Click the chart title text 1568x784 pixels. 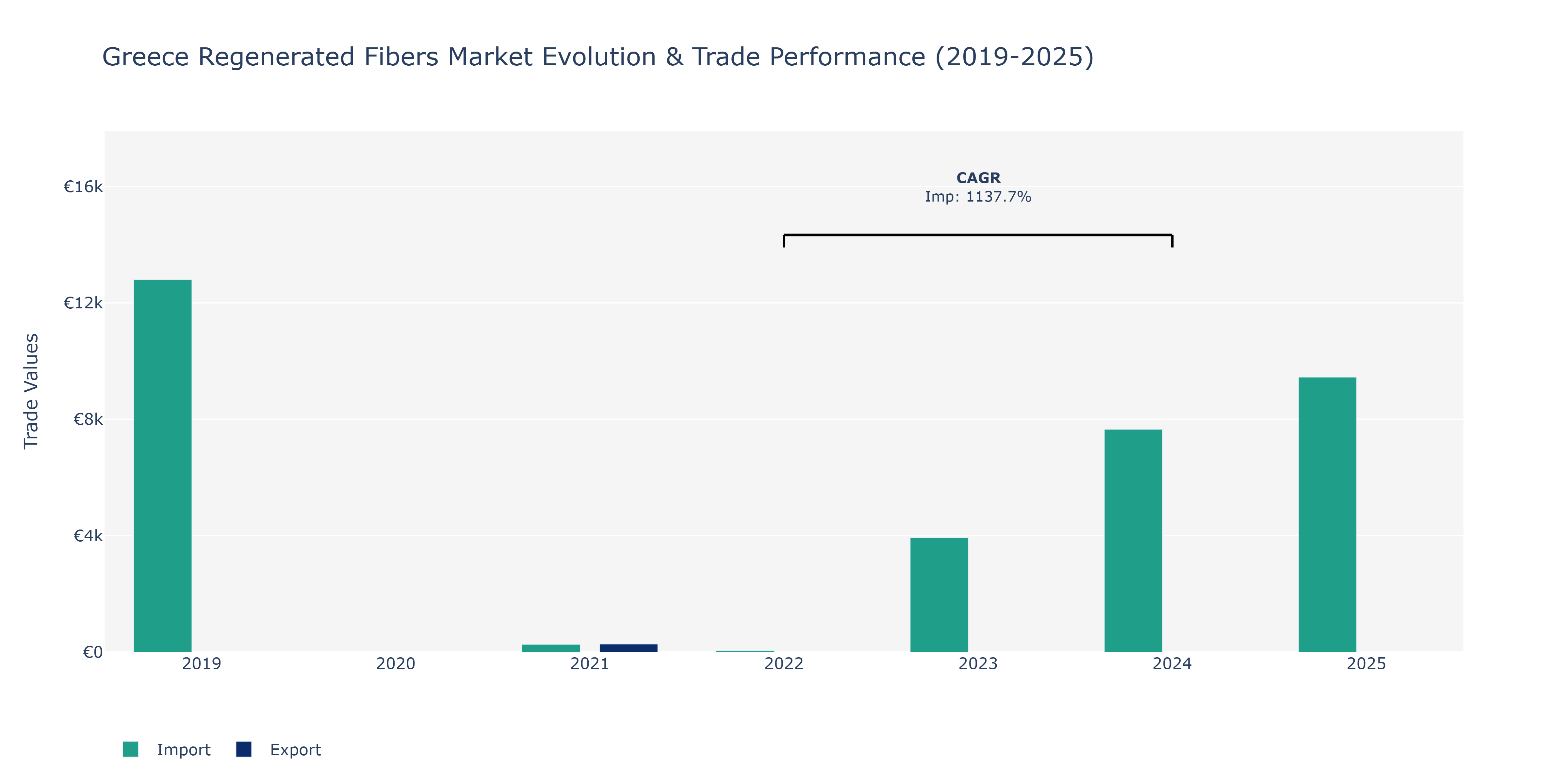598,57
